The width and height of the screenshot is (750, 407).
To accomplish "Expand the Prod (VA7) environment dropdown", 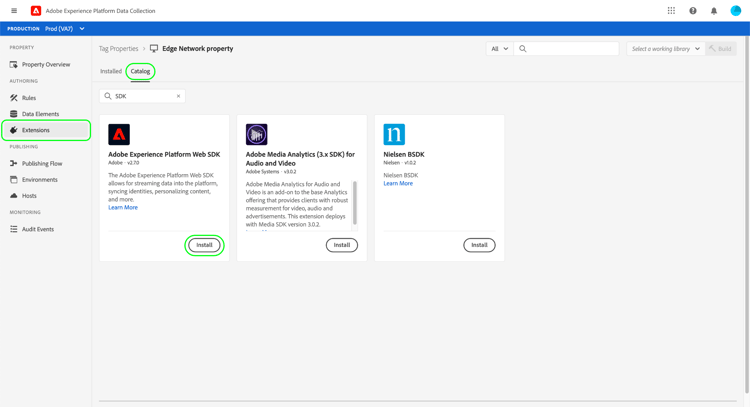I will tap(65, 29).
